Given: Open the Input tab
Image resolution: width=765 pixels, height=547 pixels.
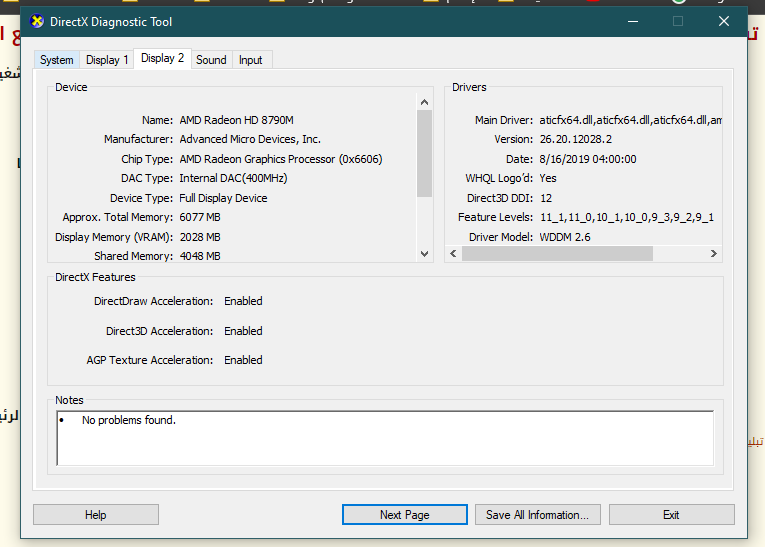Looking at the screenshot, I should click(251, 60).
